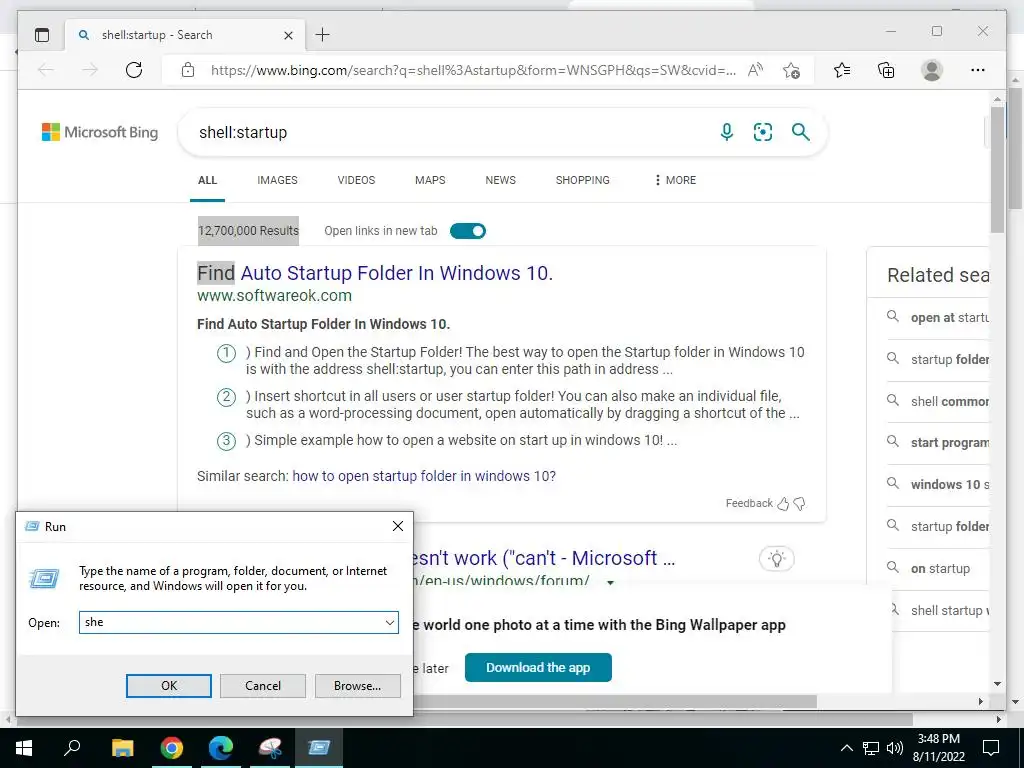Give thumbs down feedback
This screenshot has height=768, width=1024.
point(799,504)
